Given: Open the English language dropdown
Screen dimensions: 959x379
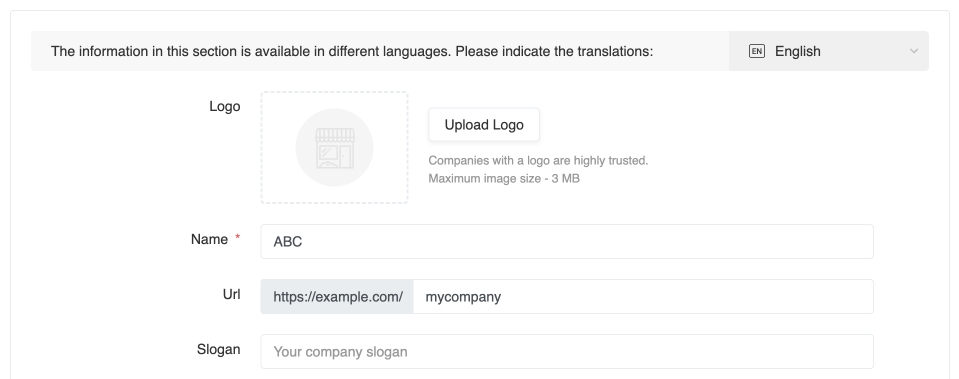Looking at the screenshot, I should [829, 51].
